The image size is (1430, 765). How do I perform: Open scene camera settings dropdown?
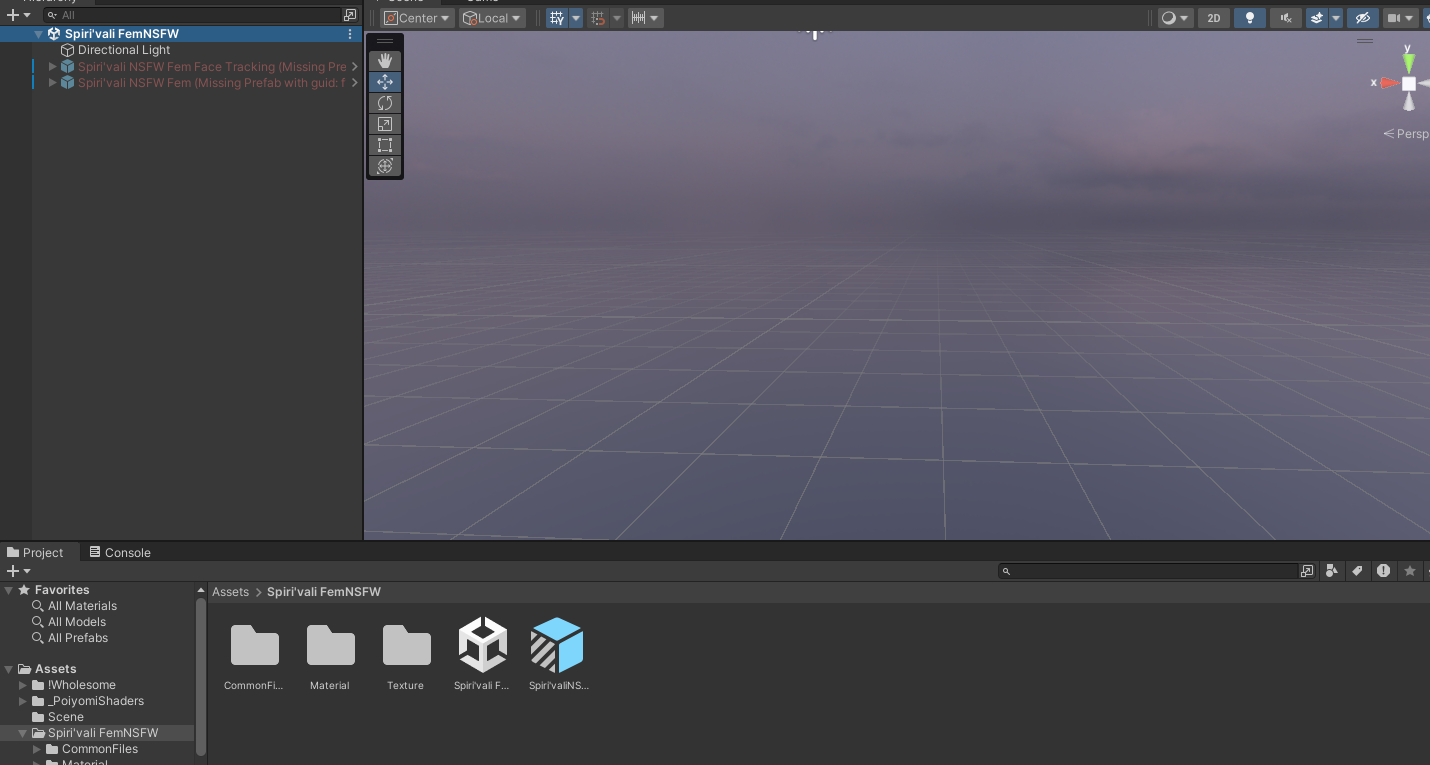1401,18
